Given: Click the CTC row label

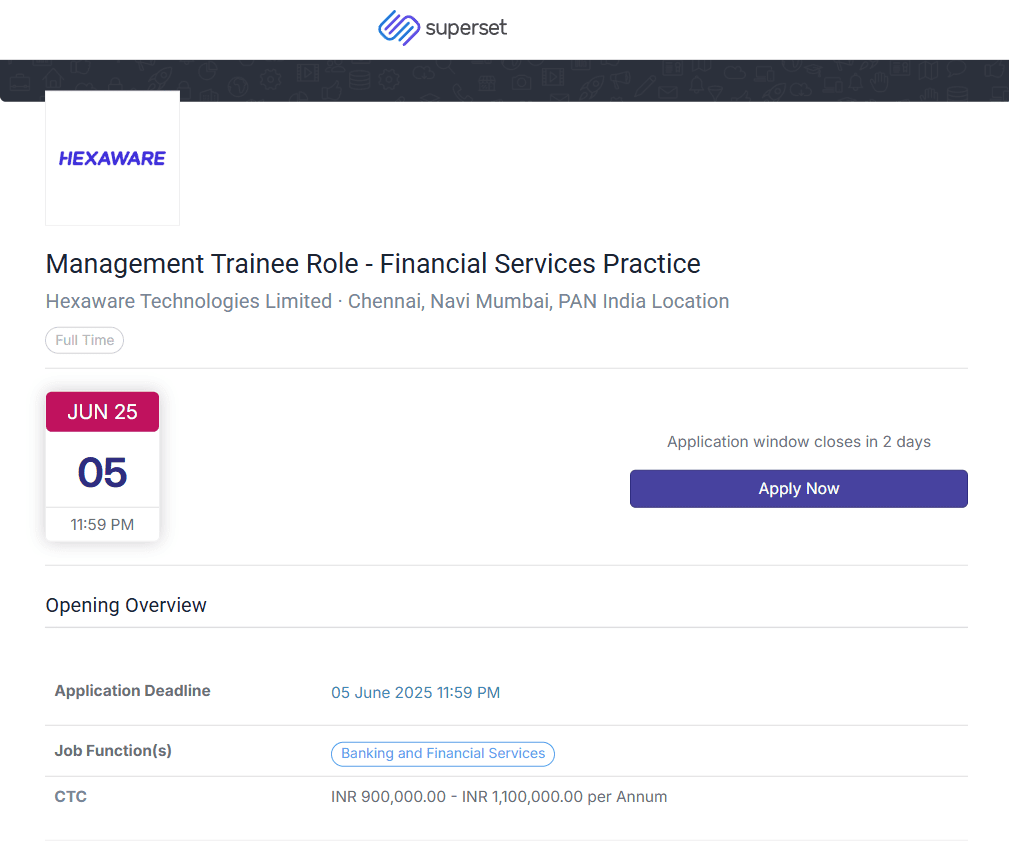Looking at the screenshot, I should click(71, 797).
